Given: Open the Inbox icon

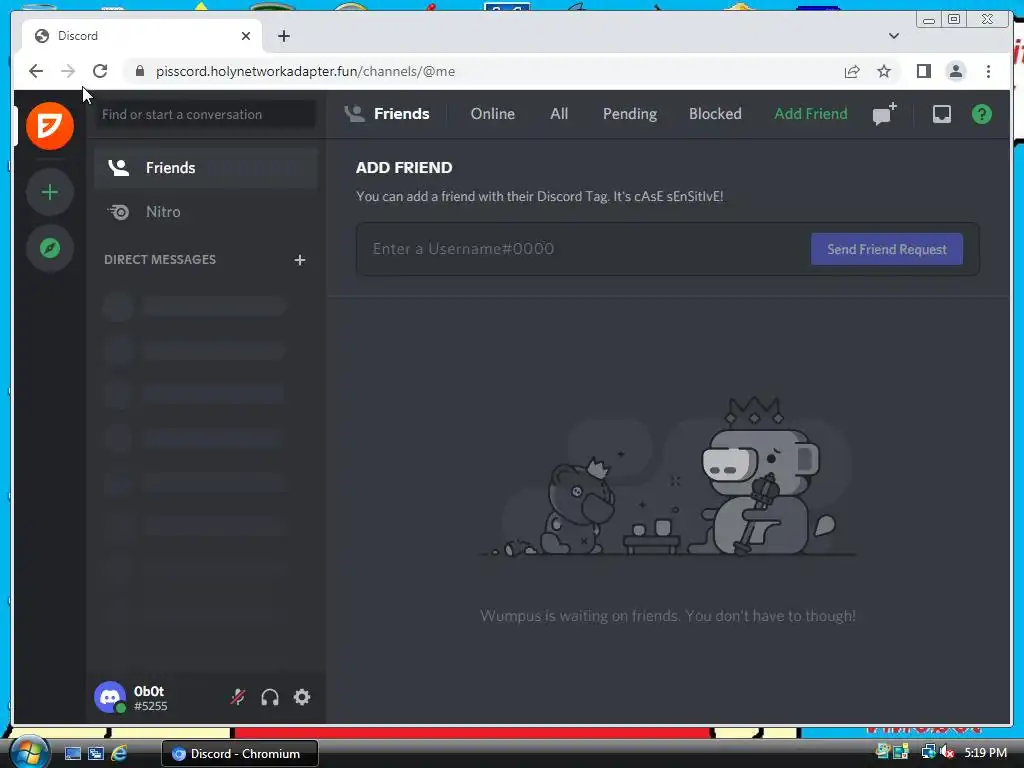Looking at the screenshot, I should 942,114.
